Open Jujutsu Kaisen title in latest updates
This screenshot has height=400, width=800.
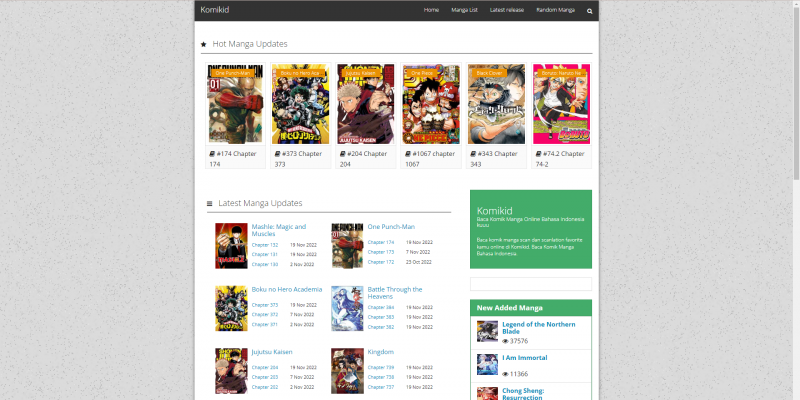click(x=272, y=352)
